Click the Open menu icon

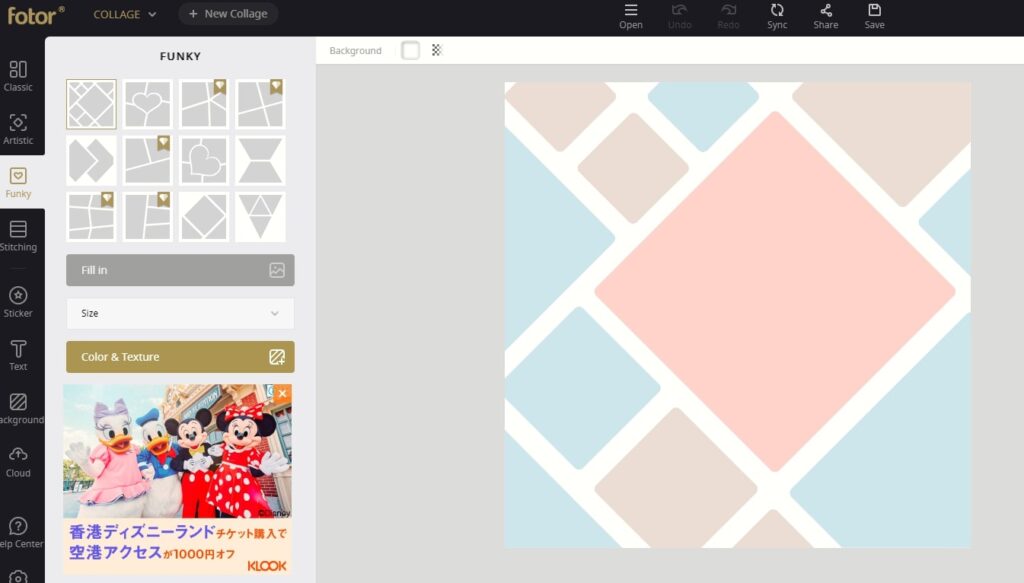pos(630,17)
